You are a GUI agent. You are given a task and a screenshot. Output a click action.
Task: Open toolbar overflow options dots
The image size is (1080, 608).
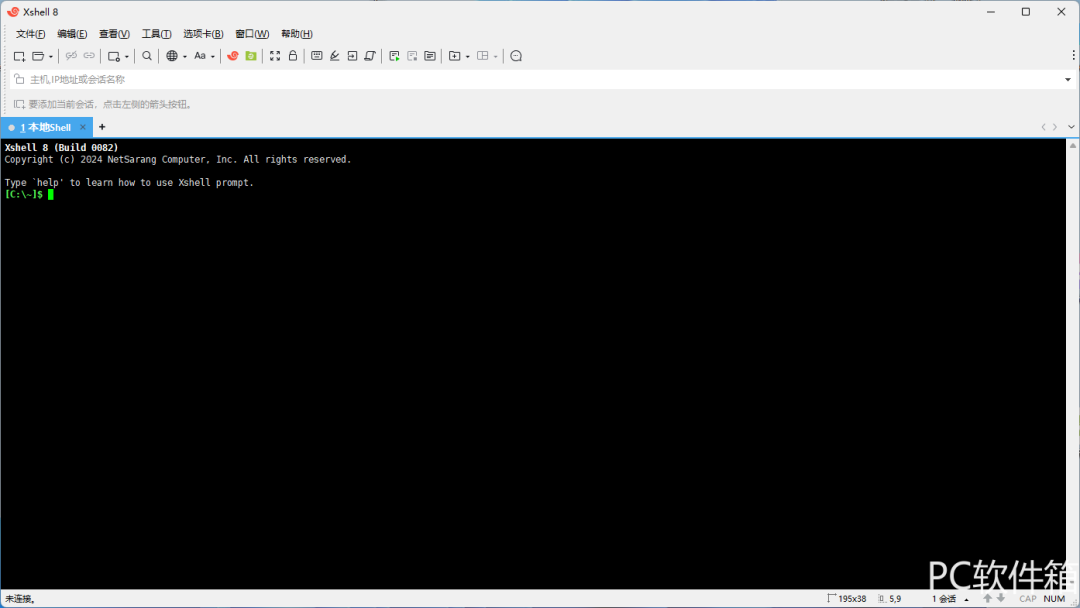pos(1073,56)
